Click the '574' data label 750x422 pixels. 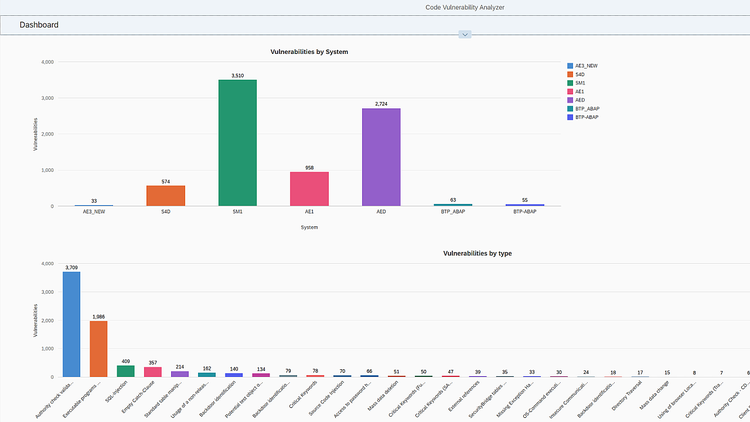(x=166, y=182)
